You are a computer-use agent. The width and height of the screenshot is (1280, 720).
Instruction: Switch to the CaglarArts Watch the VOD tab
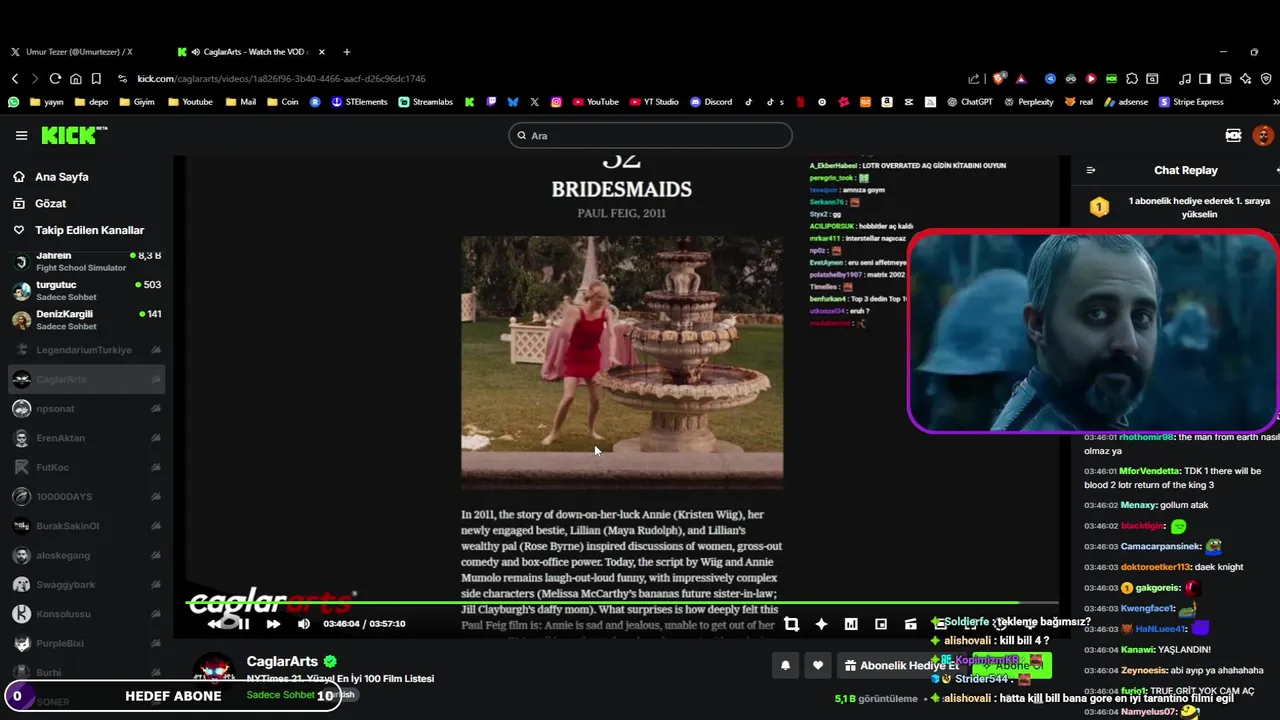point(250,52)
